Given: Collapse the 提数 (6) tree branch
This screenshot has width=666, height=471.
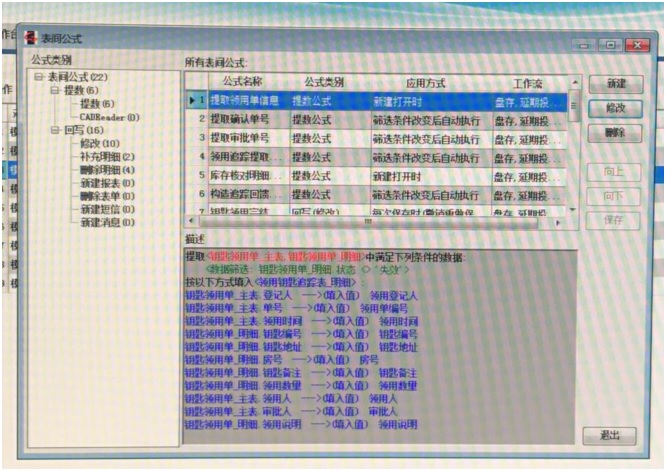Looking at the screenshot, I should (55, 90).
